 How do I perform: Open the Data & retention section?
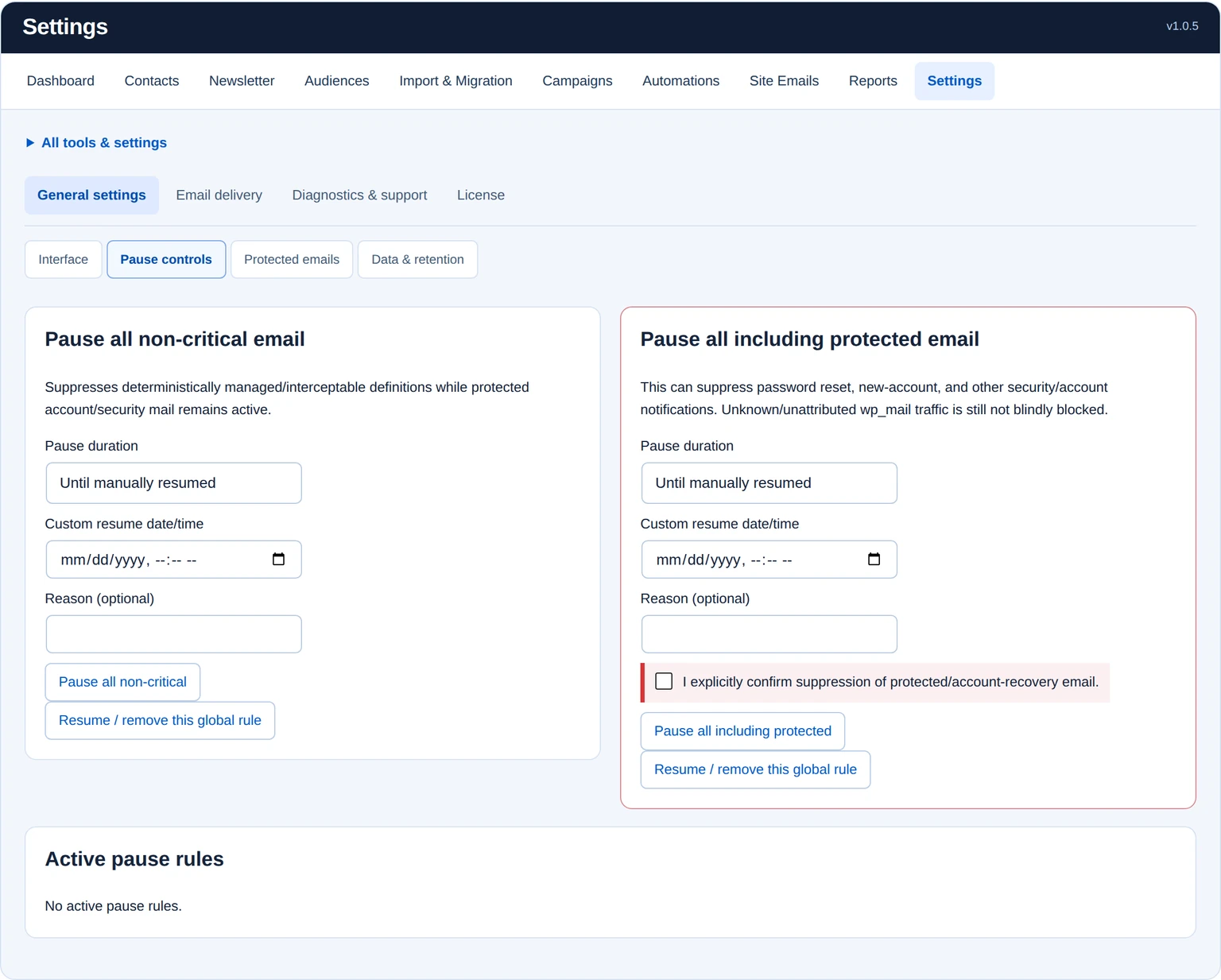pos(417,260)
